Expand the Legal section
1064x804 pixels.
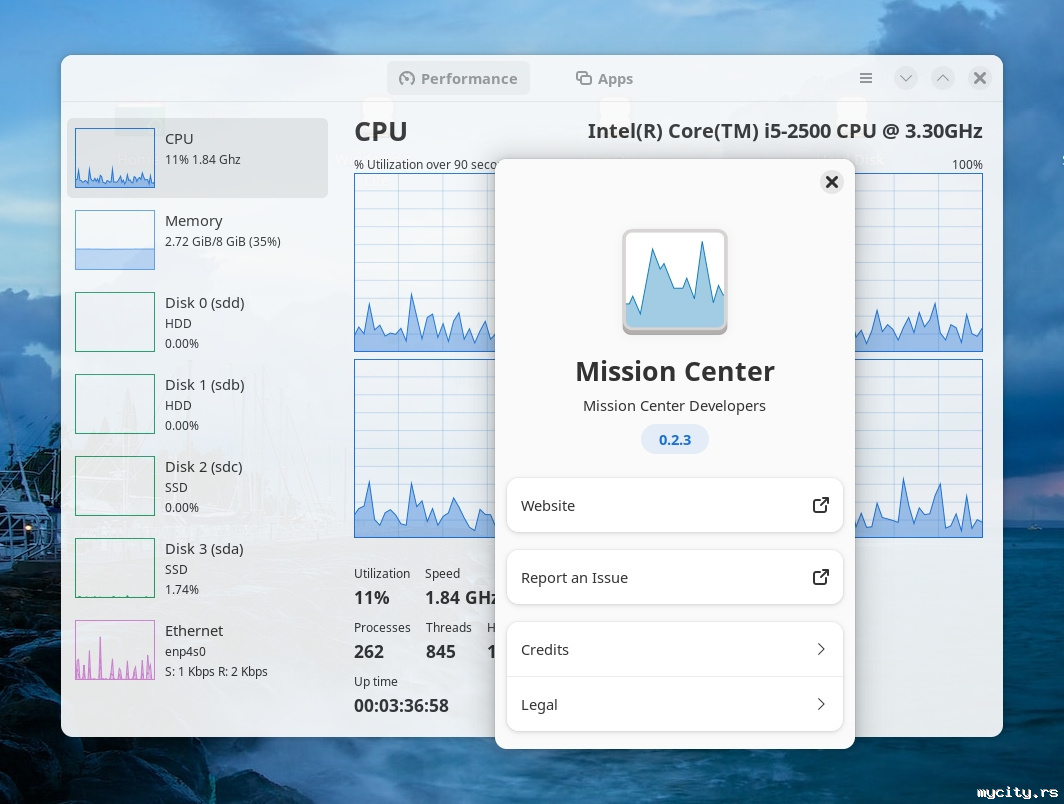(674, 704)
